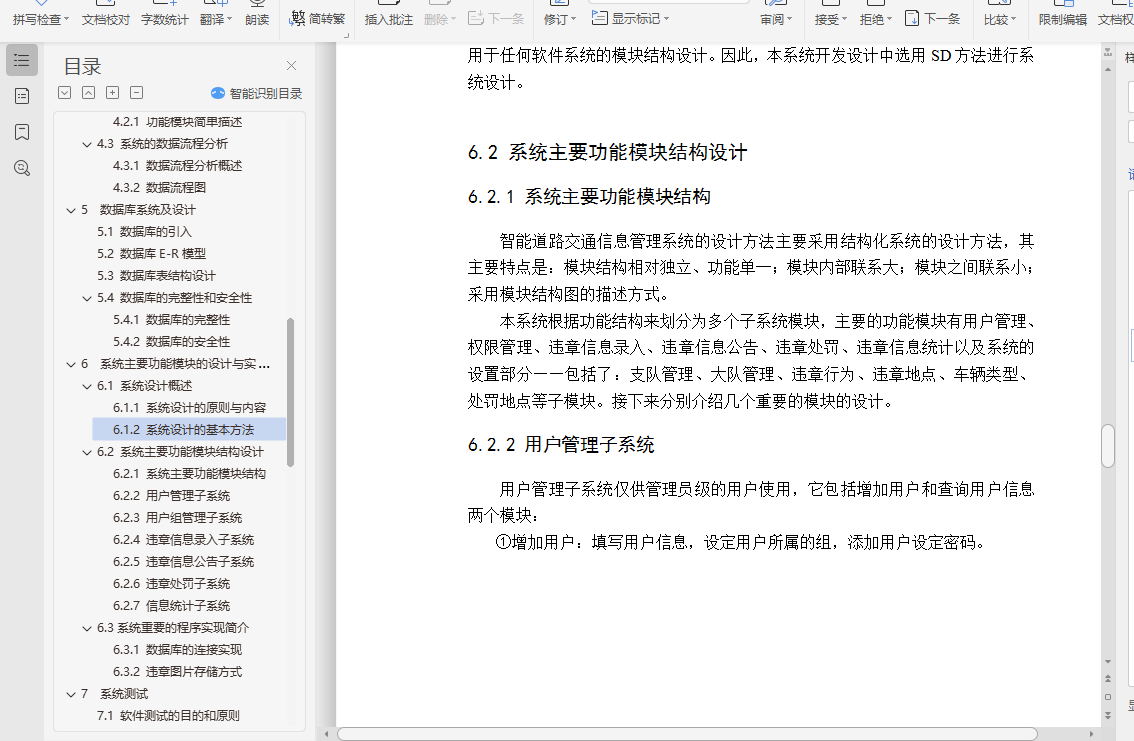Viewport: 1134px width, 741px height.
Task: Jump to 6.3.2 违章图片存储方式
Action: pos(177,672)
